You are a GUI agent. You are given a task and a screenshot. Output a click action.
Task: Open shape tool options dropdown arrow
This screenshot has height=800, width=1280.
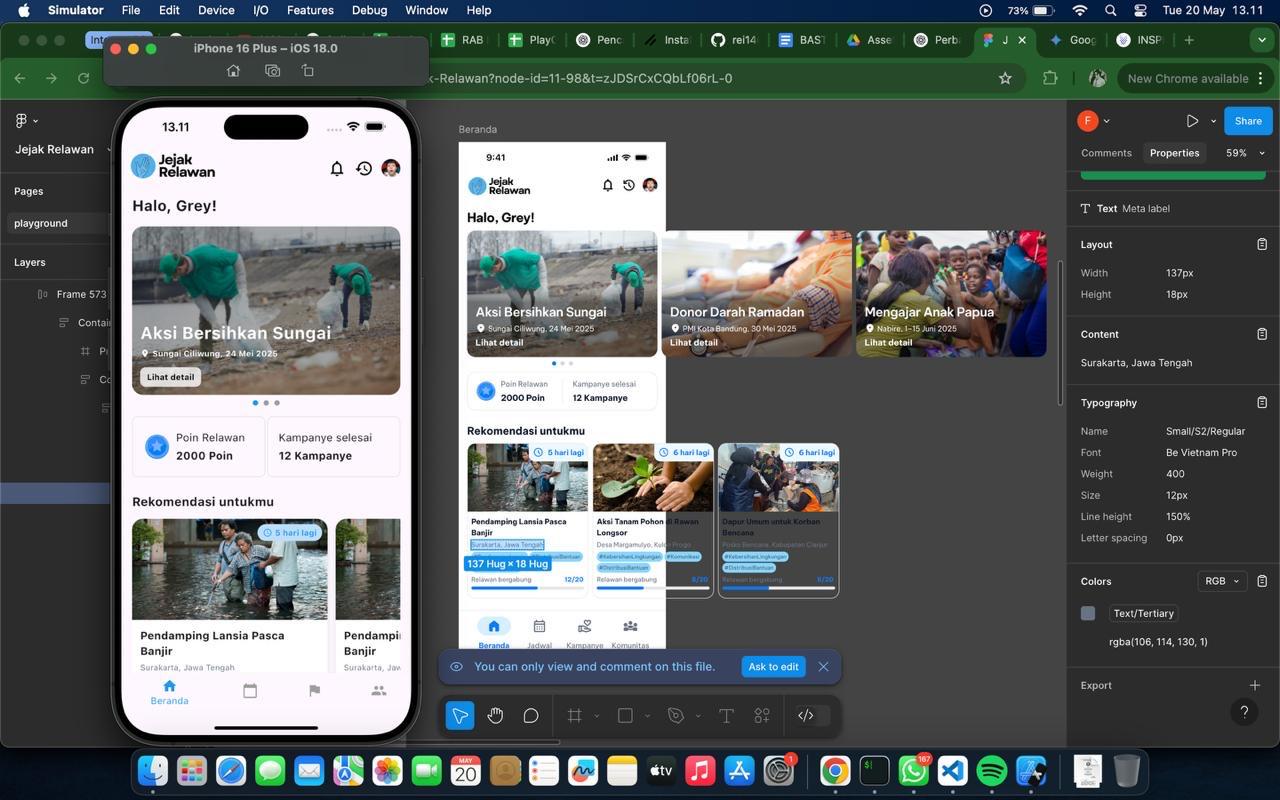(x=647, y=716)
